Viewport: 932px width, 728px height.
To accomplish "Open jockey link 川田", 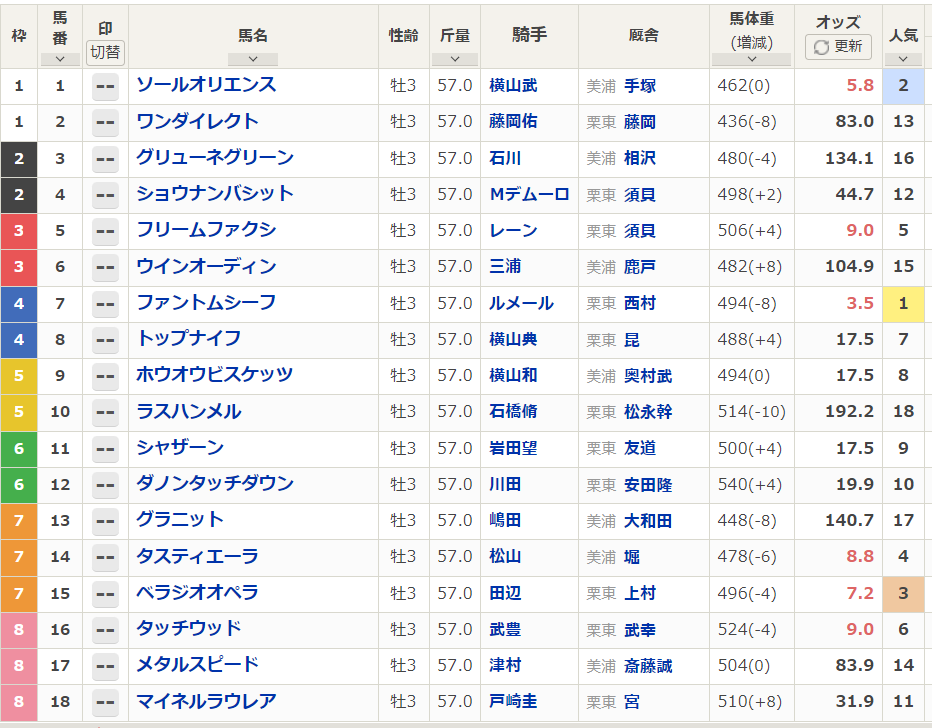I will click(505, 485).
